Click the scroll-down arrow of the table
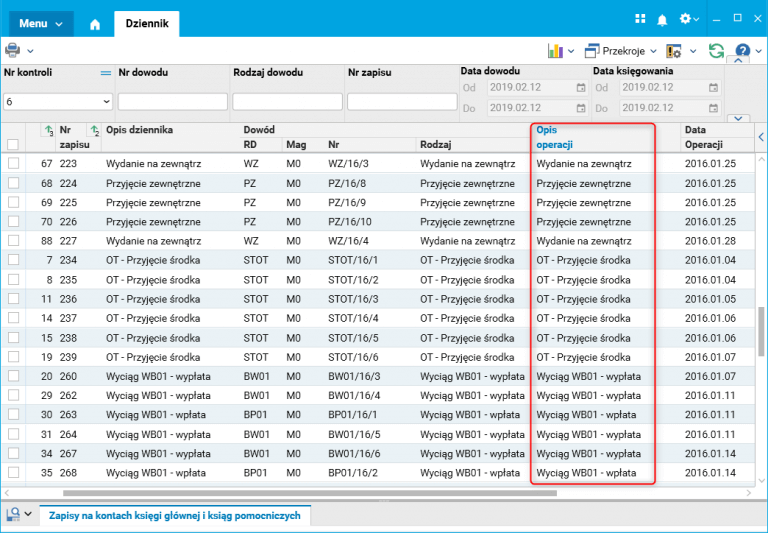The height and width of the screenshot is (533, 768). 761,481
